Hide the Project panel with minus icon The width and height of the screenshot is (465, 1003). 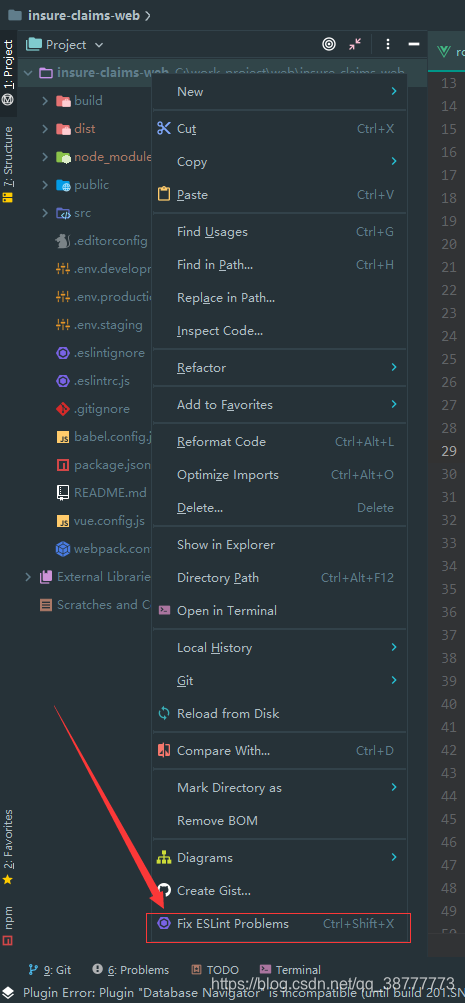pyautogui.click(x=414, y=44)
